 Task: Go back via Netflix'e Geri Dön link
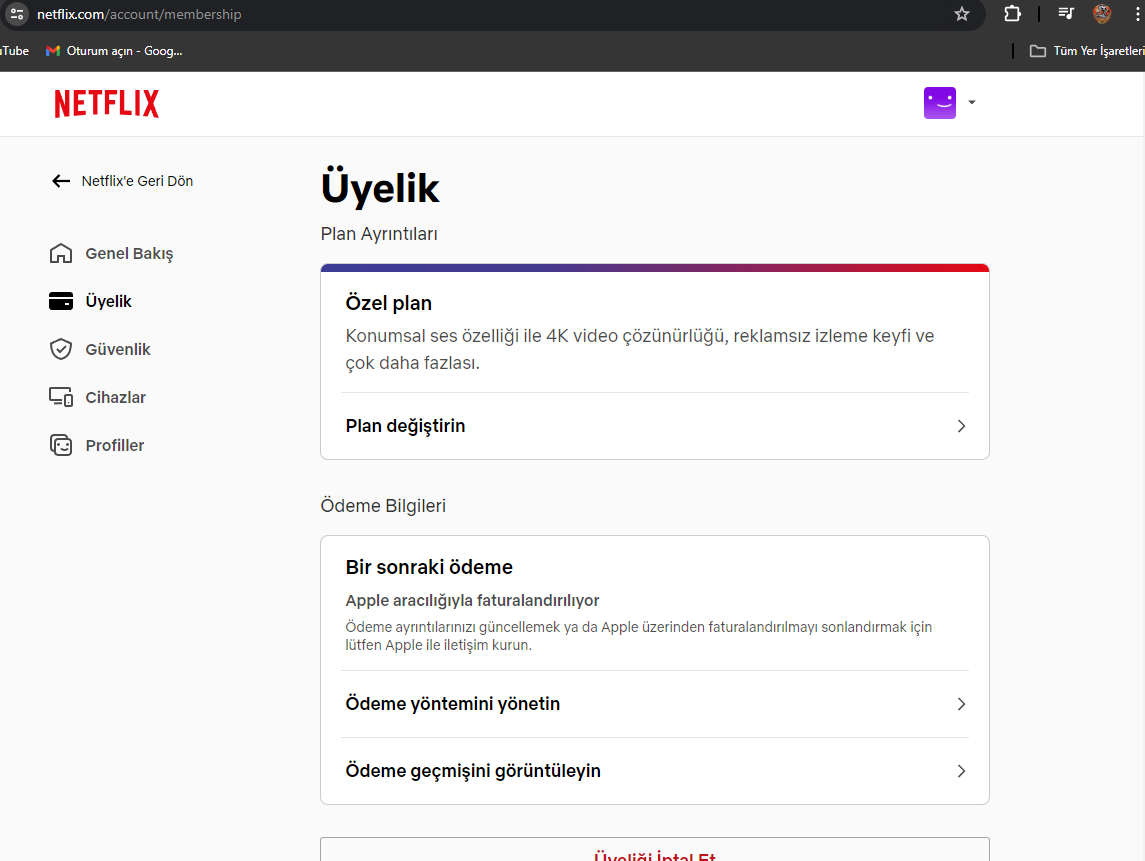[x=137, y=181]
